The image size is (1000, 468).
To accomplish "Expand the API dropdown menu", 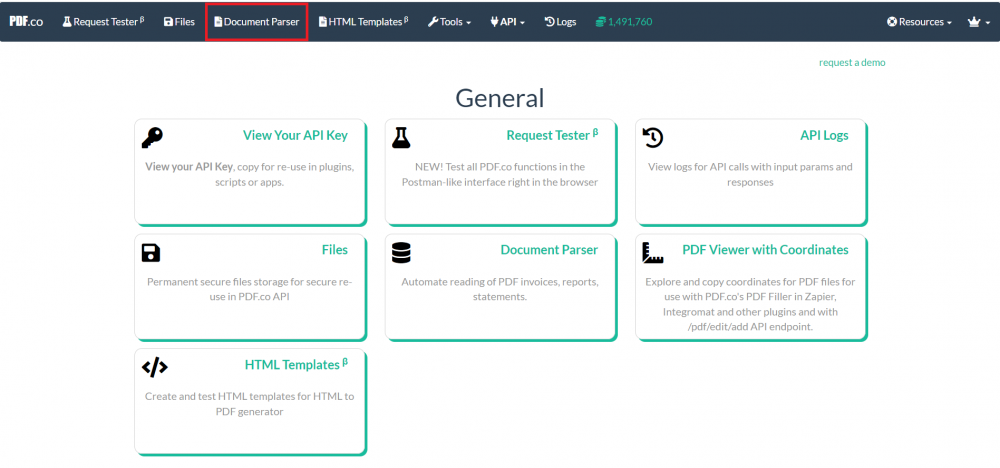I will [x=508, y=22].
